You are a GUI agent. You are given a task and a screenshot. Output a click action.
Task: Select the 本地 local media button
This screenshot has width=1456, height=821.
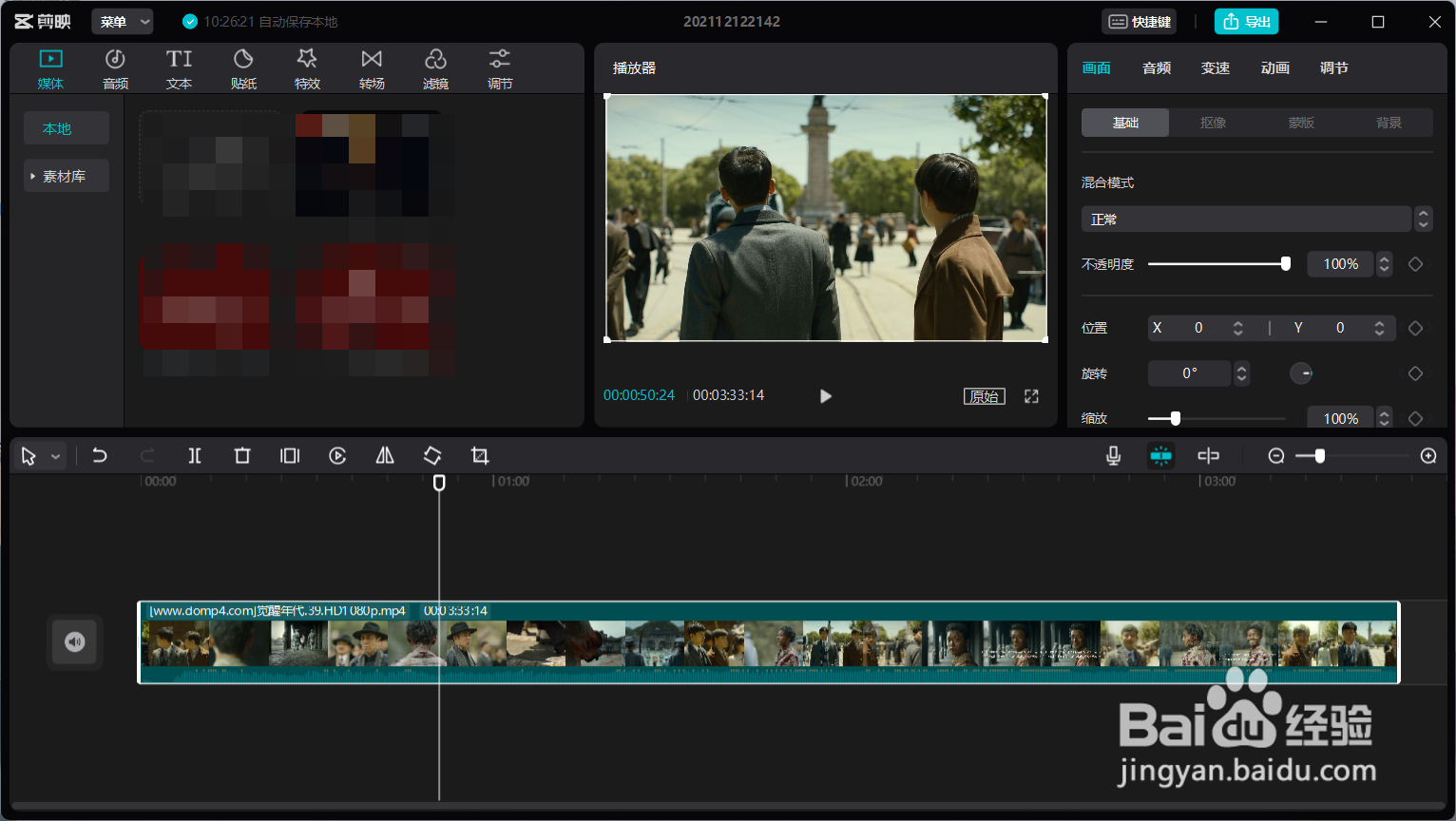click(67, 128)
